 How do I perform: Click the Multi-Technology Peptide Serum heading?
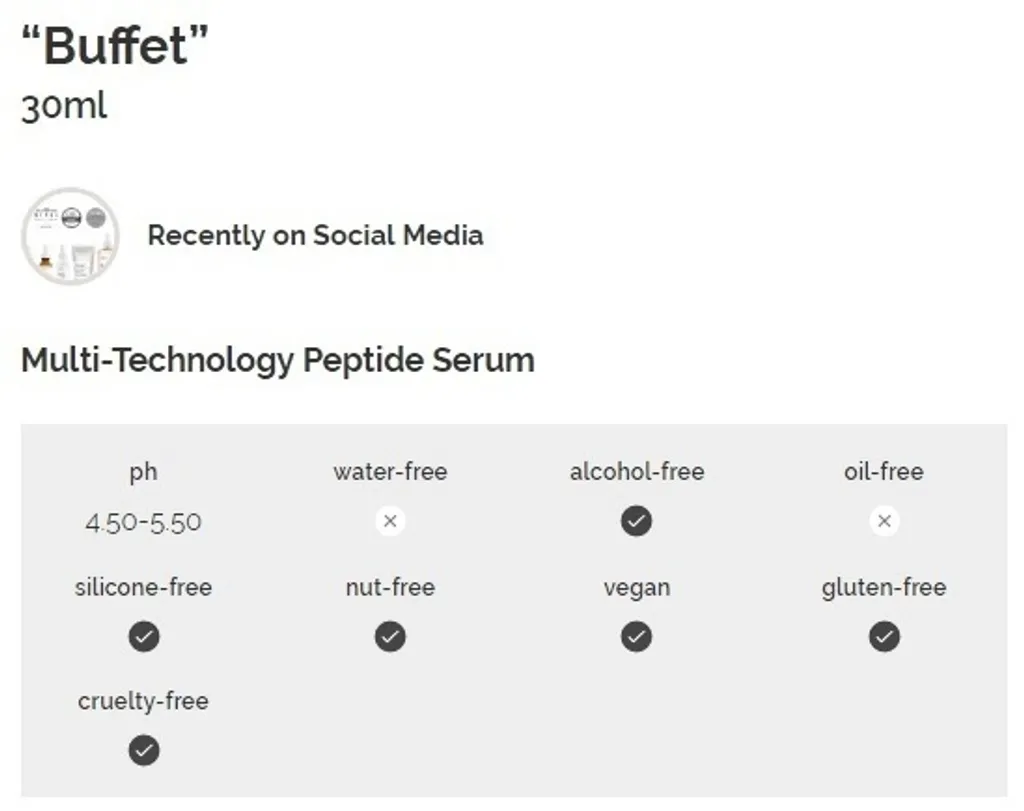278,360
